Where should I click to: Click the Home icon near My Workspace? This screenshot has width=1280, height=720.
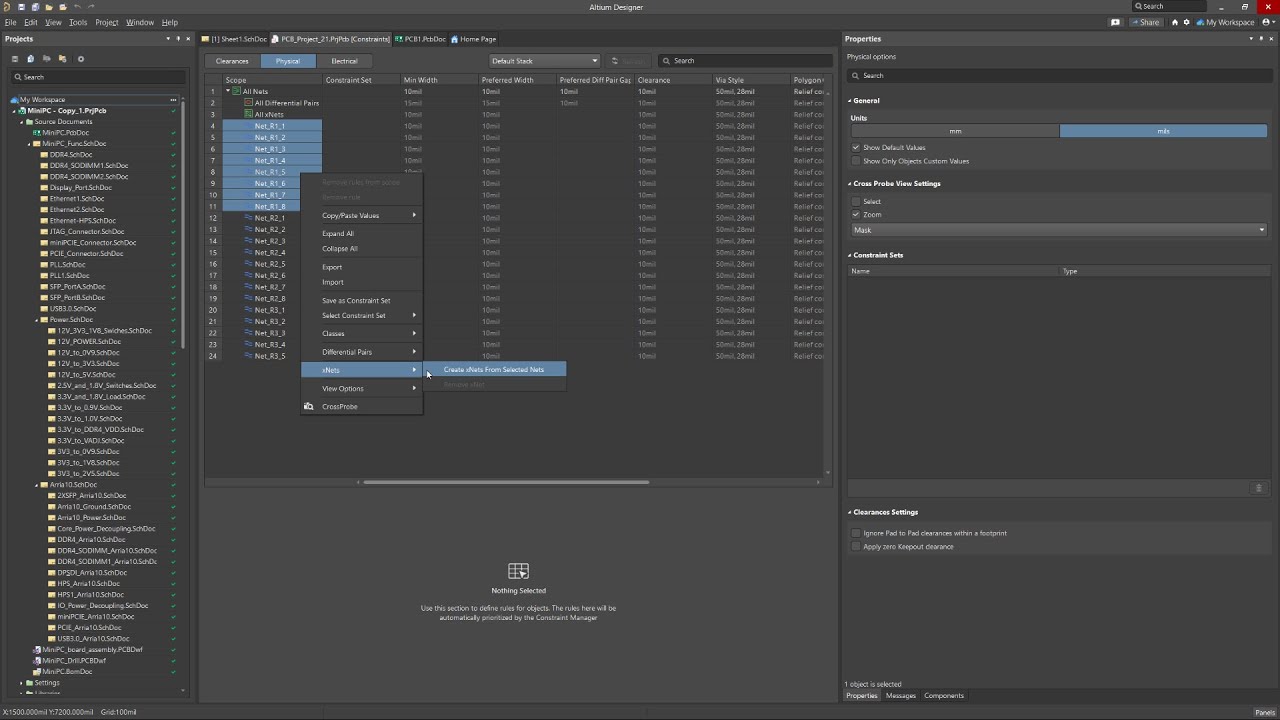[1175, 22]
